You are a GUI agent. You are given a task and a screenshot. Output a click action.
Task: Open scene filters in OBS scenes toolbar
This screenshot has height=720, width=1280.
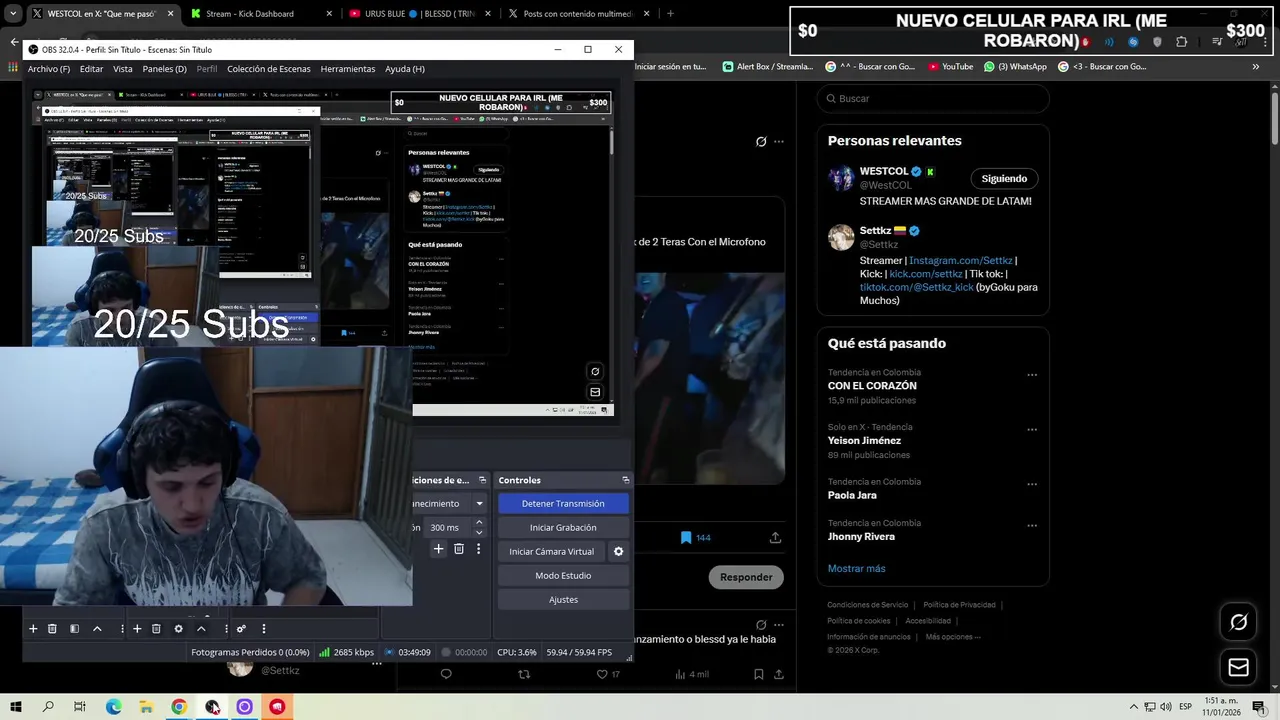74,629
